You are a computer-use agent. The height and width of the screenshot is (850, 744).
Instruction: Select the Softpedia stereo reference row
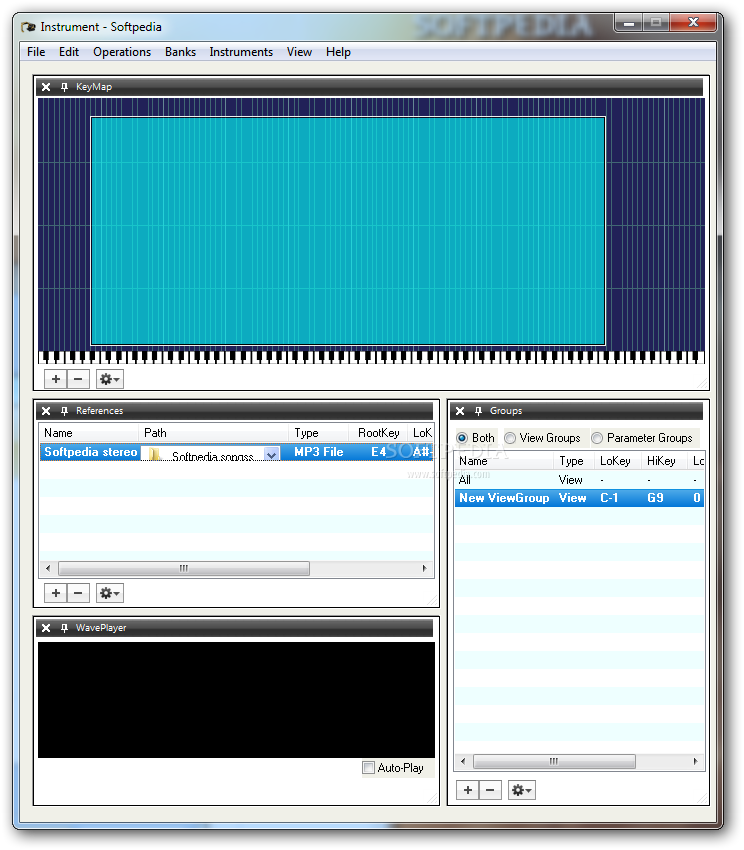[236, 452]
